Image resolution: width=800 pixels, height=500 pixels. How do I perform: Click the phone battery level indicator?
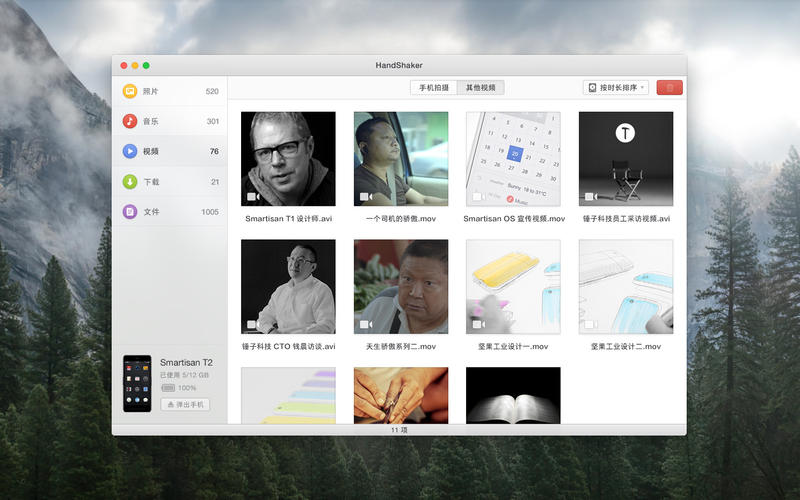168,387
